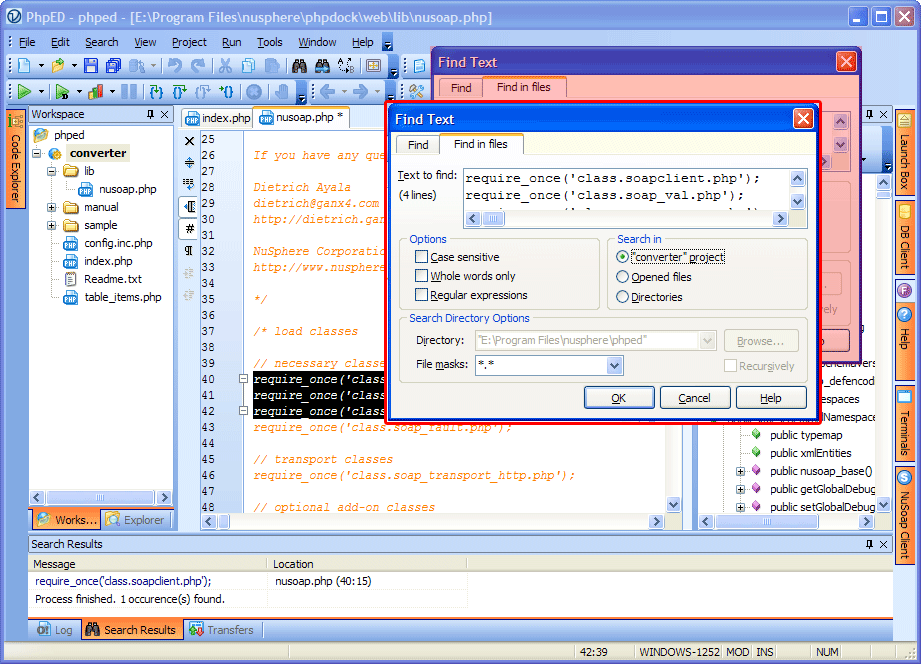
Task: Click the Step Out debug icon
Action: coord(203,91)
